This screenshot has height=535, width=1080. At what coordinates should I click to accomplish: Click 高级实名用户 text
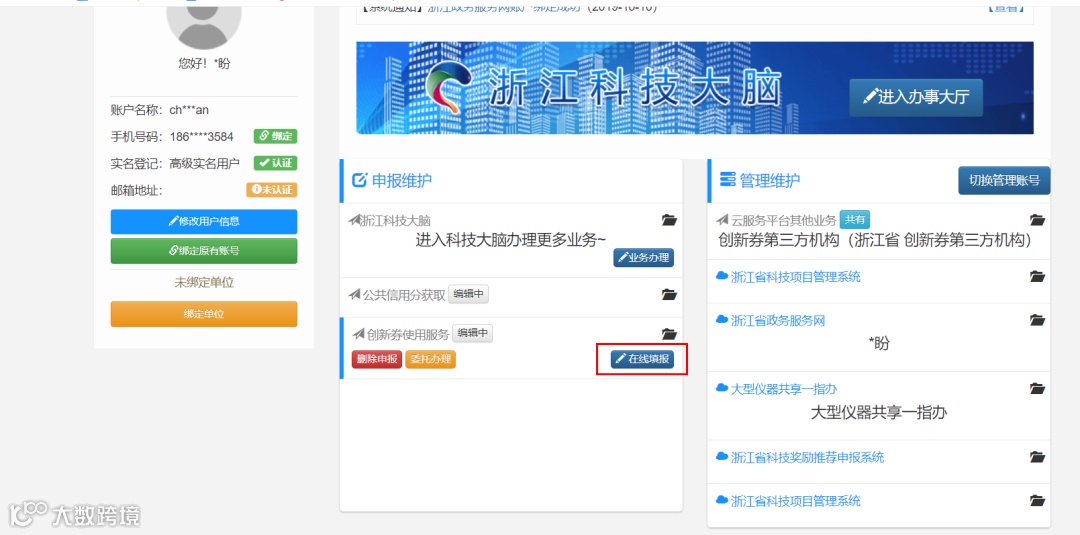coord(205,163)
